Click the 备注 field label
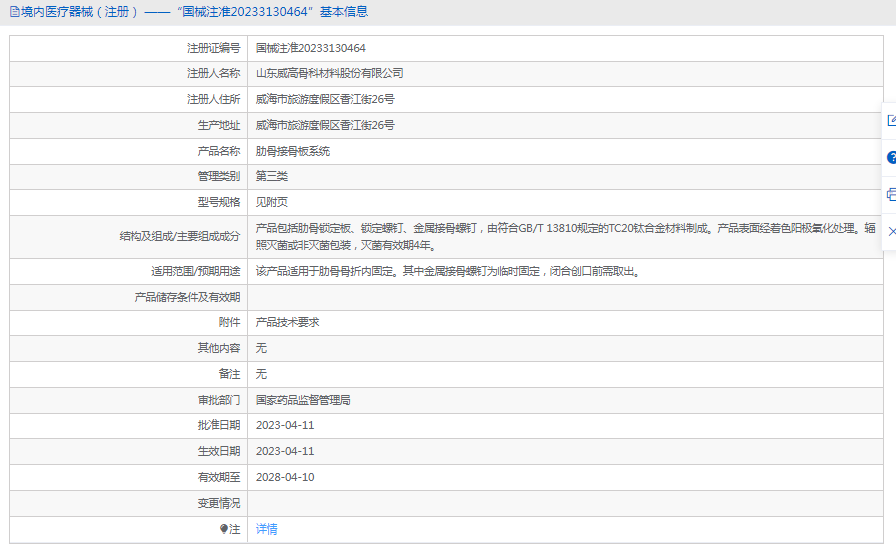 coord(229,374)
